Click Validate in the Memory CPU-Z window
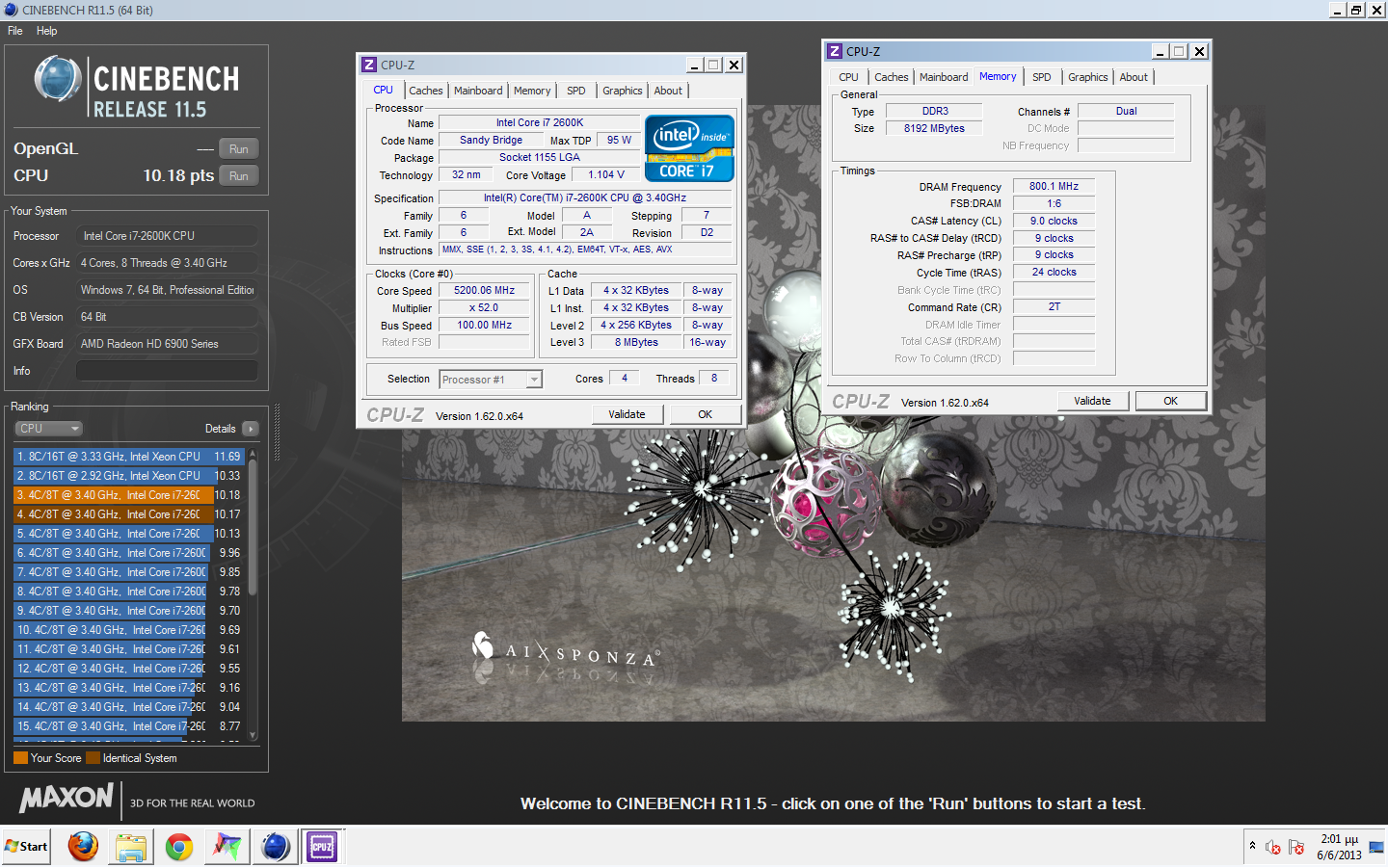This screenshot has height=868, width=1388. pyautogui.click(x=1092, y=401)
